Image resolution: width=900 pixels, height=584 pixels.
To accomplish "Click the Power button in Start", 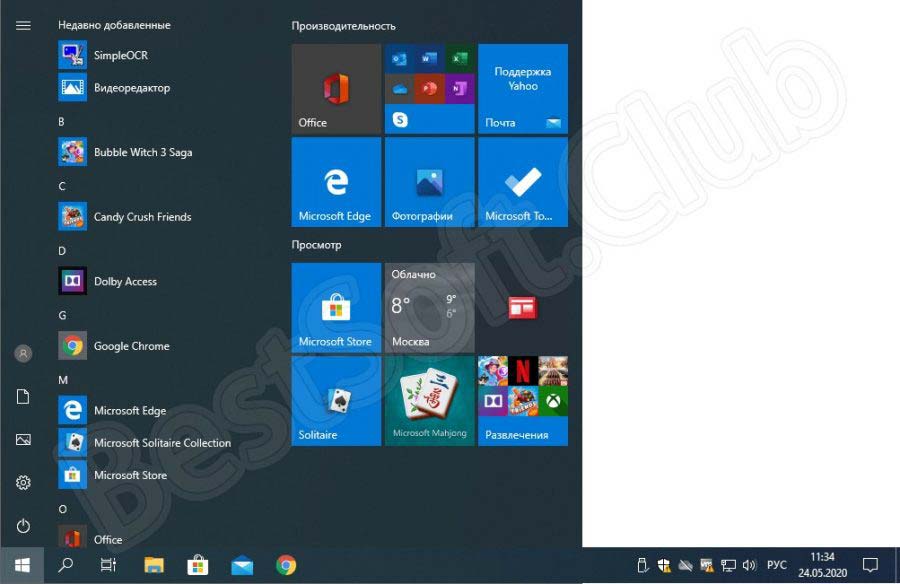I will (x=23, y=525).
